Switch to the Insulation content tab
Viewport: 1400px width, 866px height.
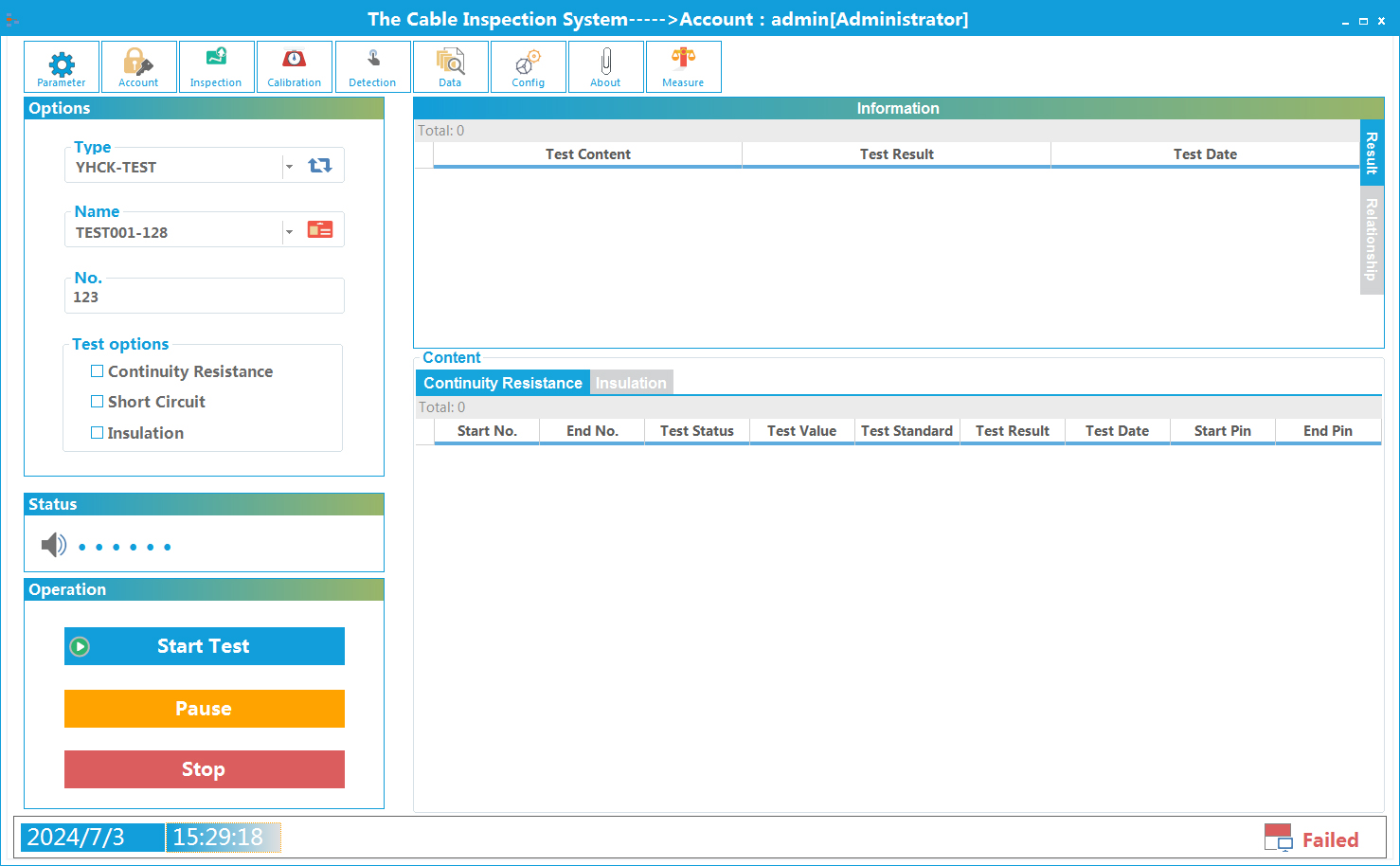point(631,383)
